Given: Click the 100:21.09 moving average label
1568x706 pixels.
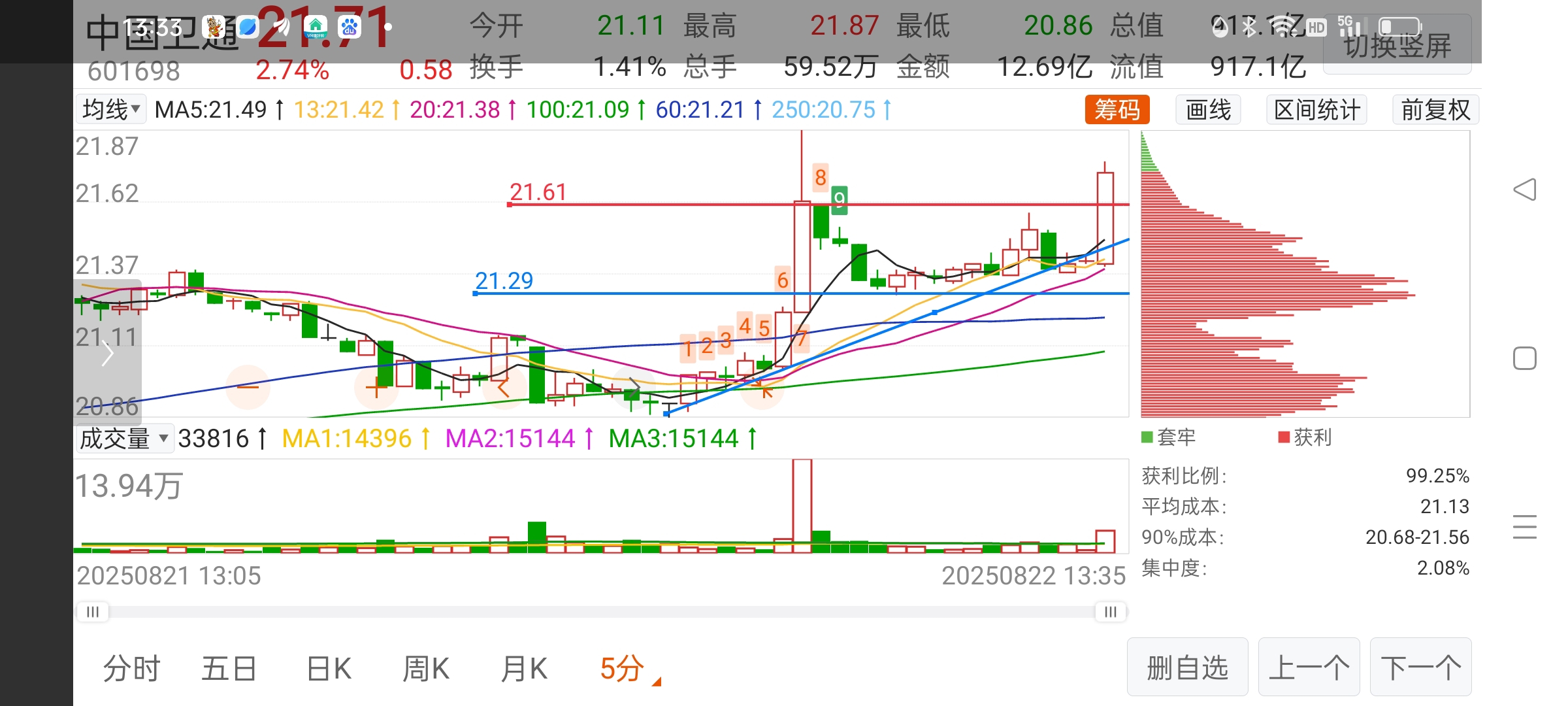Looking at the screenshot, I should [586, 109].
